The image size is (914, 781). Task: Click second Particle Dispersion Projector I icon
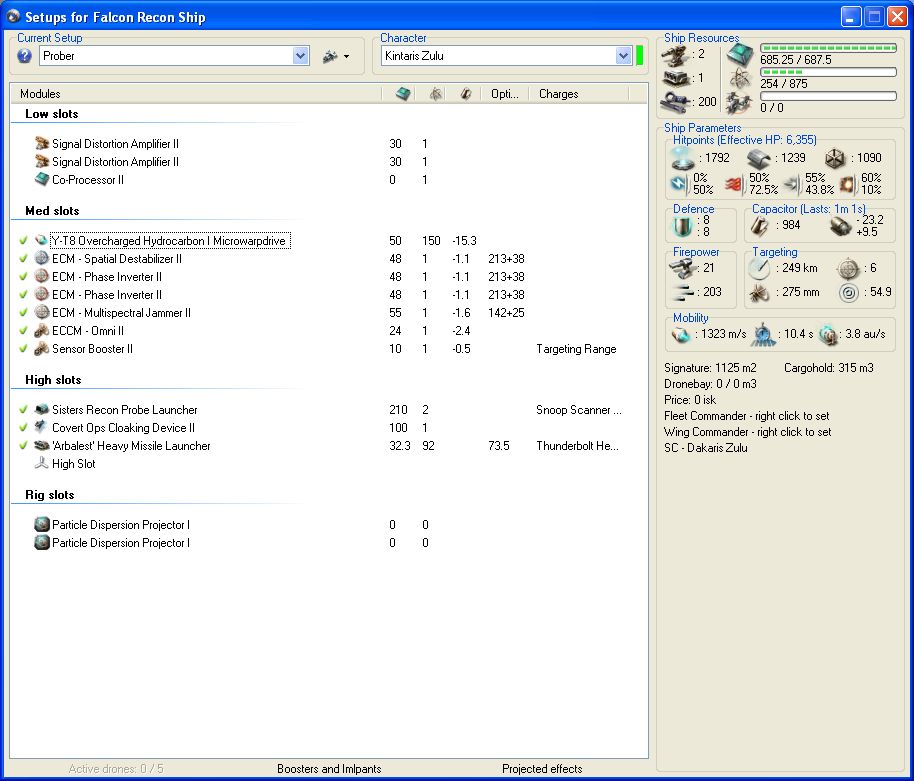pos(41,542)
